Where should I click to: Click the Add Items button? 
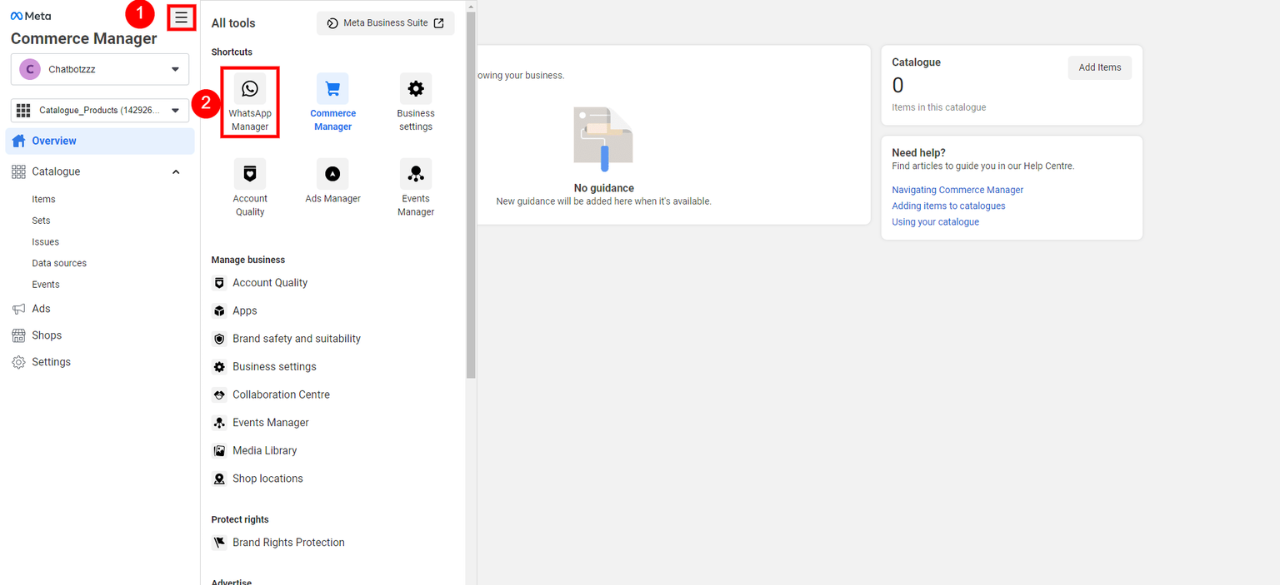click(1100, 68)
